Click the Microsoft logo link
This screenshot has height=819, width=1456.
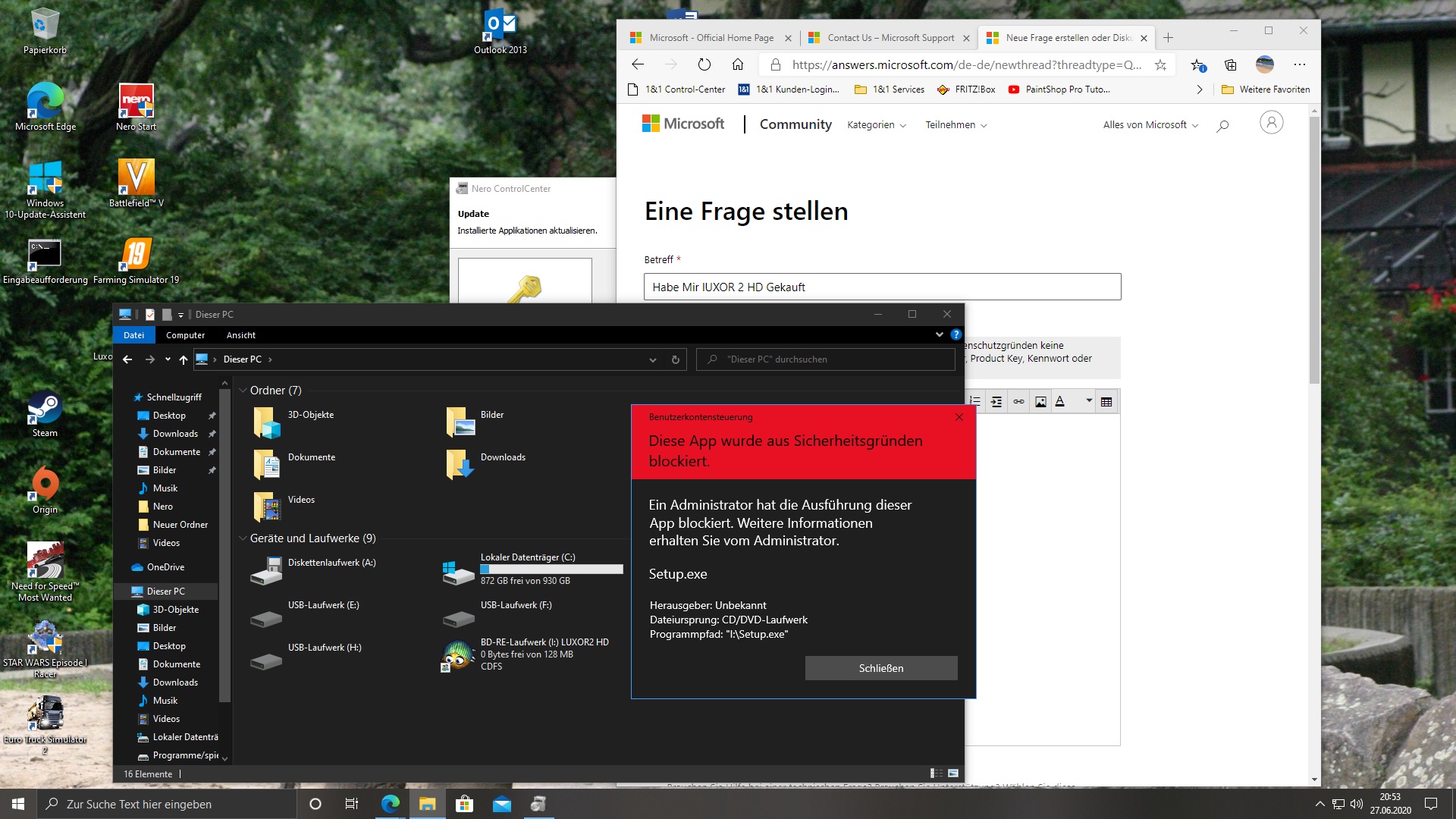pyautogui.click(x=682, y=124)
